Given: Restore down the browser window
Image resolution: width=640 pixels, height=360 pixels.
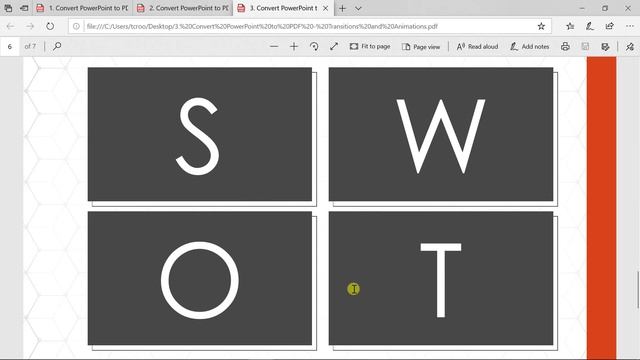Looking at the screenshot, I should [x=605, y=8].
